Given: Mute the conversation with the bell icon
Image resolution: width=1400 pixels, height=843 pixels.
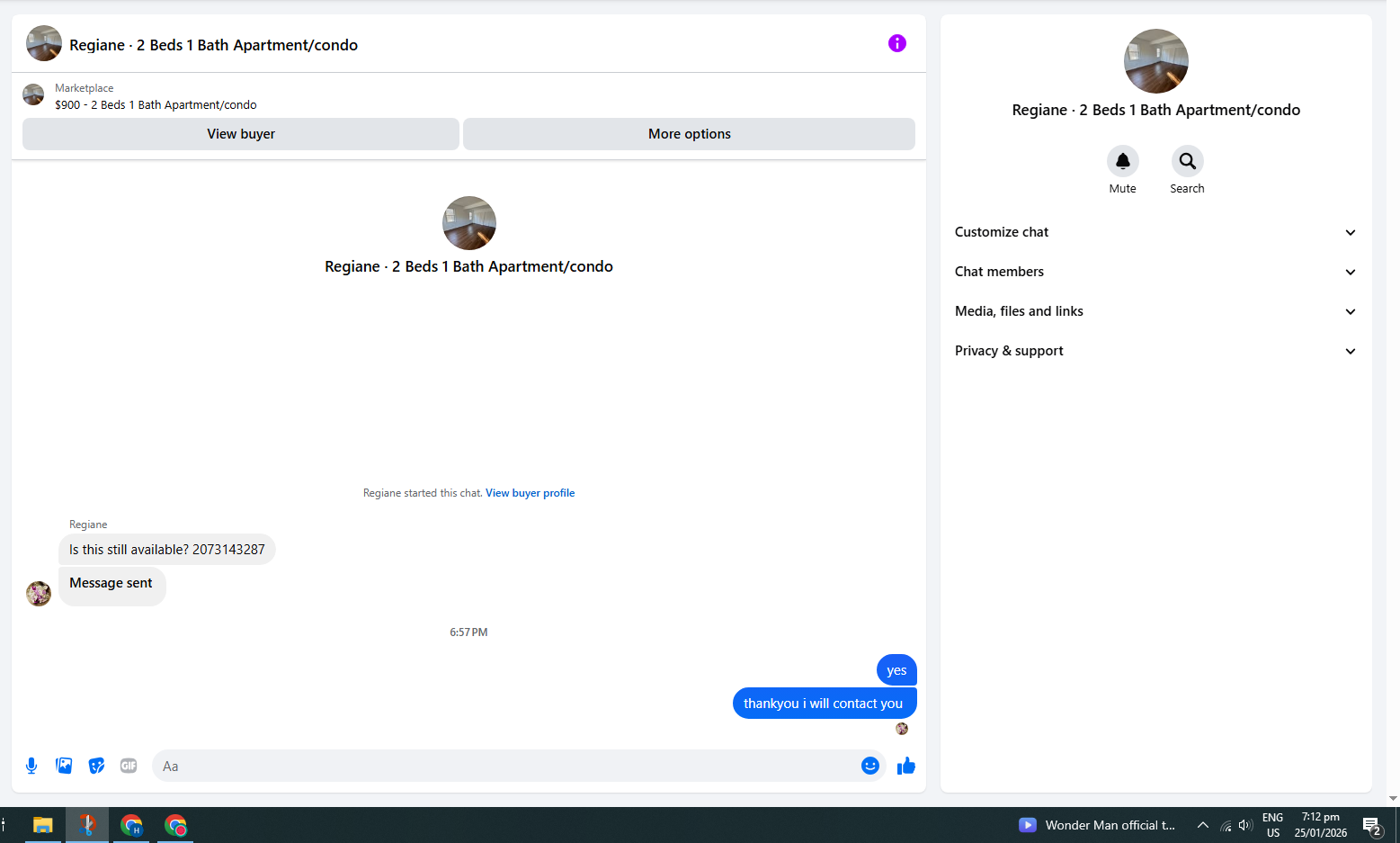Looking at the screenshot, I should [x=1122, y=161].
